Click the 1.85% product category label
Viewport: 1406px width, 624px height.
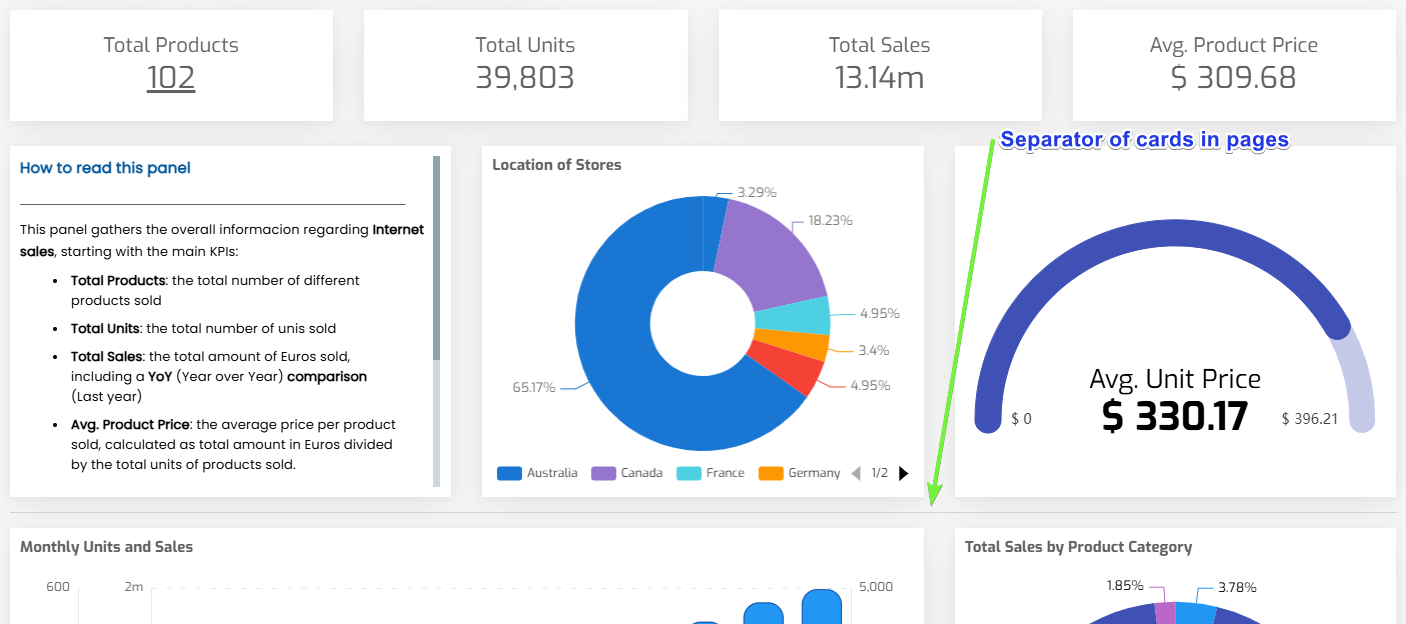pyautogui.click(x=1126, y=585)
